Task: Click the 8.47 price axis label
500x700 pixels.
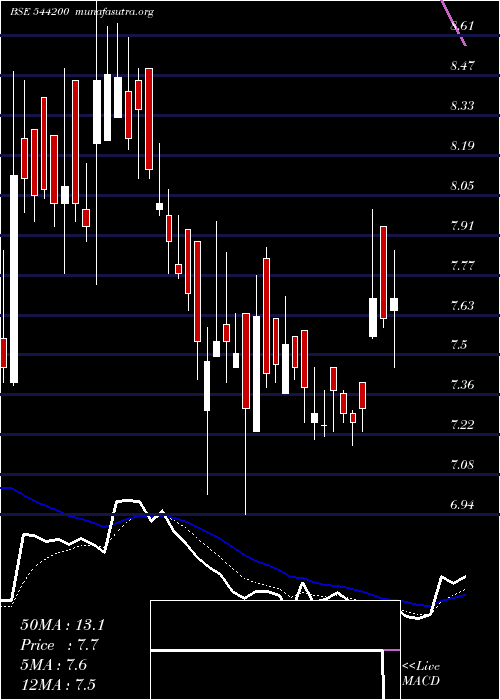Action: 462,67
